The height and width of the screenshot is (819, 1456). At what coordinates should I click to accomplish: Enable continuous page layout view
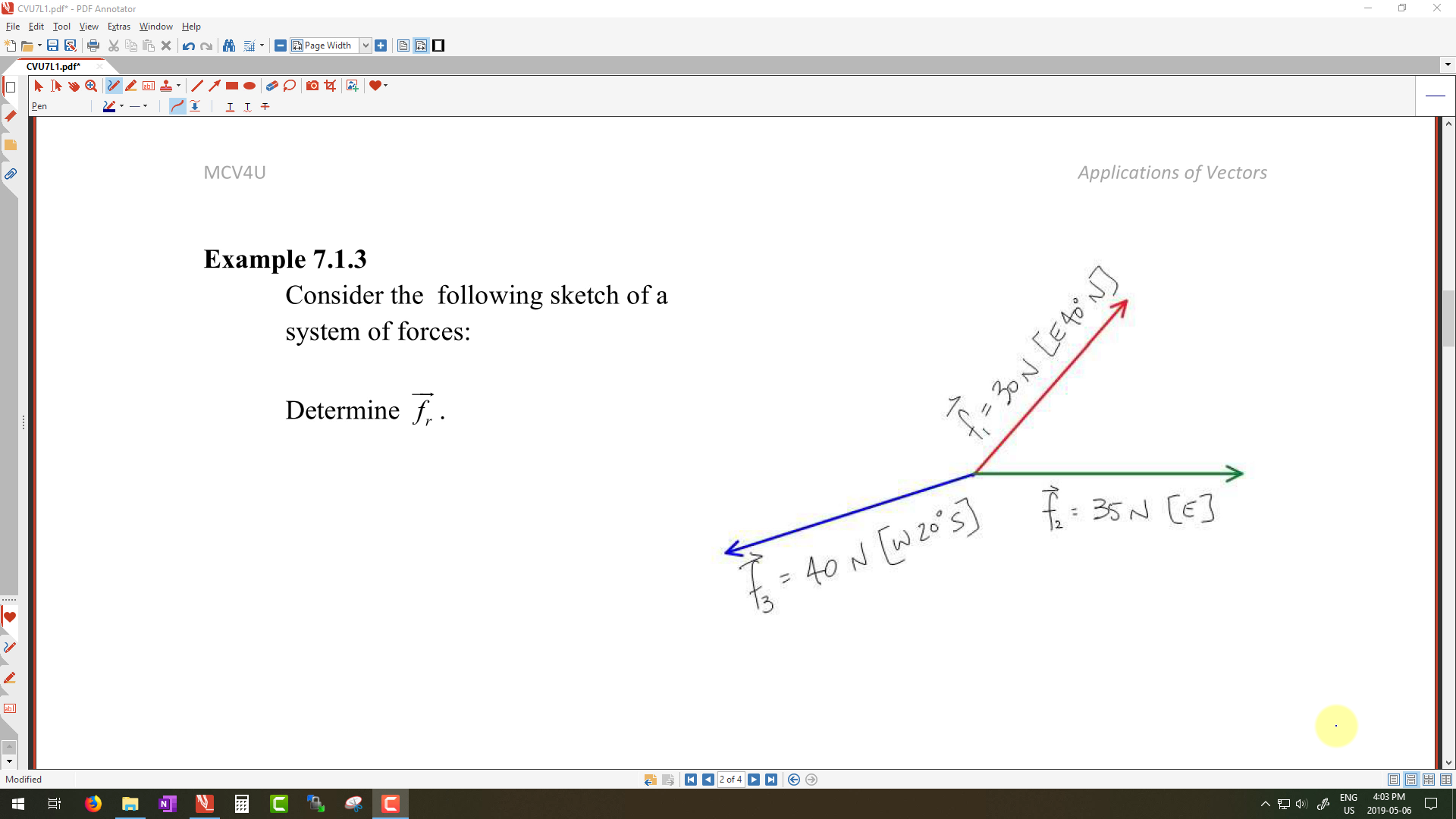point(1411,780)
